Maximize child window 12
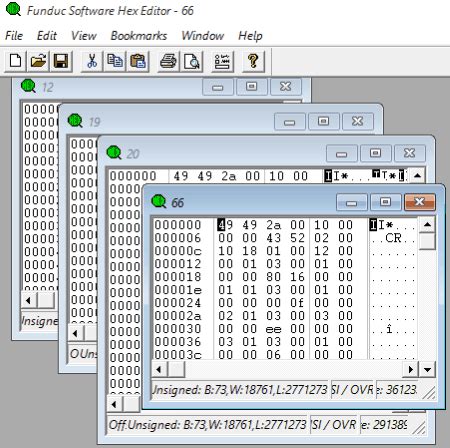The image size is (450, 448). click(252, 87)
